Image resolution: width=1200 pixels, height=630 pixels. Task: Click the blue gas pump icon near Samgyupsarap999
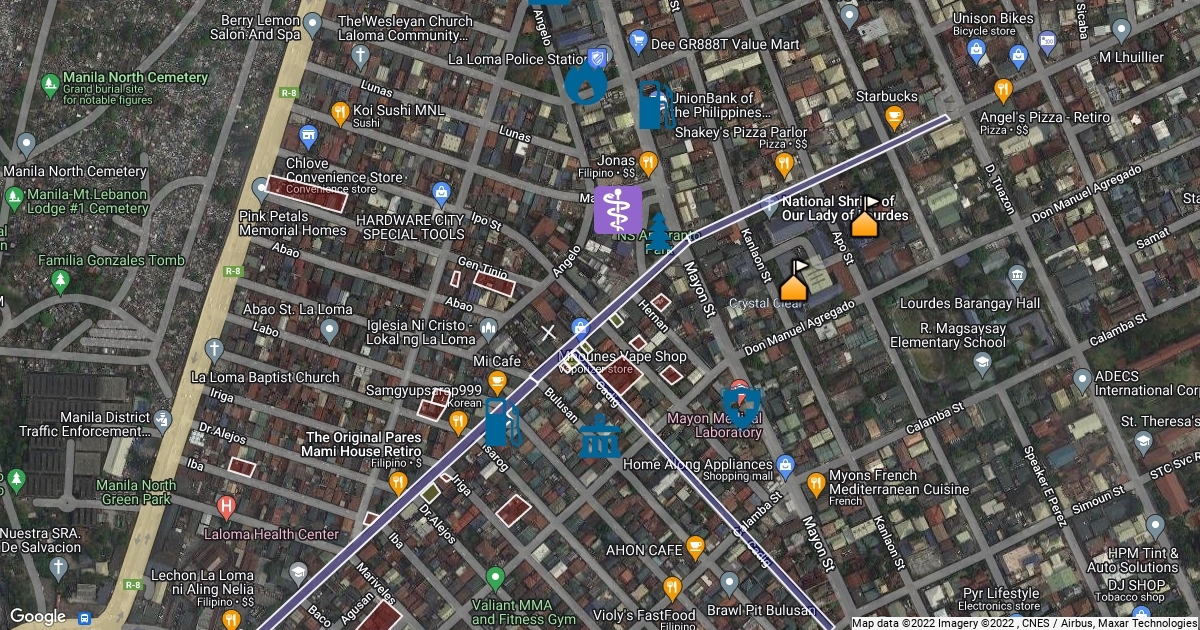[503, 423]
